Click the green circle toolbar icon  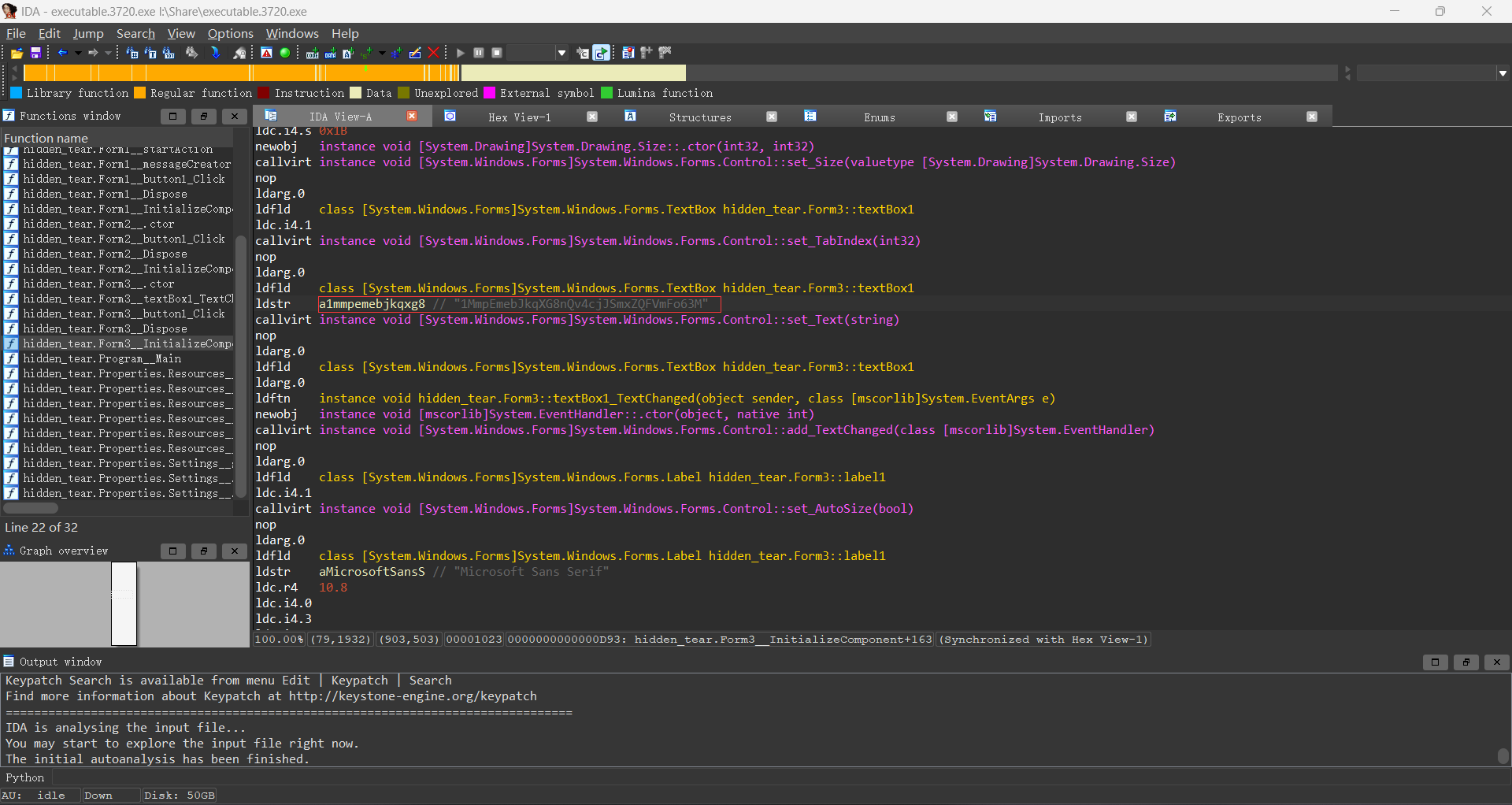click(x=285, y=53)
